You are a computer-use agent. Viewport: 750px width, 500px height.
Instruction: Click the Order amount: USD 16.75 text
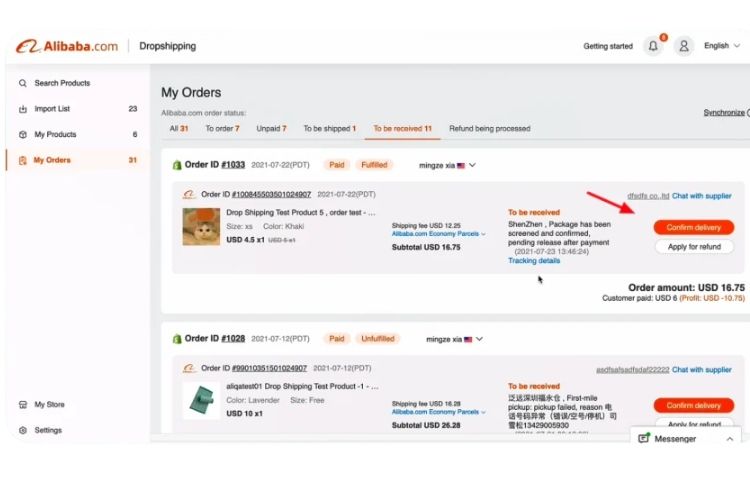point(686,288)
